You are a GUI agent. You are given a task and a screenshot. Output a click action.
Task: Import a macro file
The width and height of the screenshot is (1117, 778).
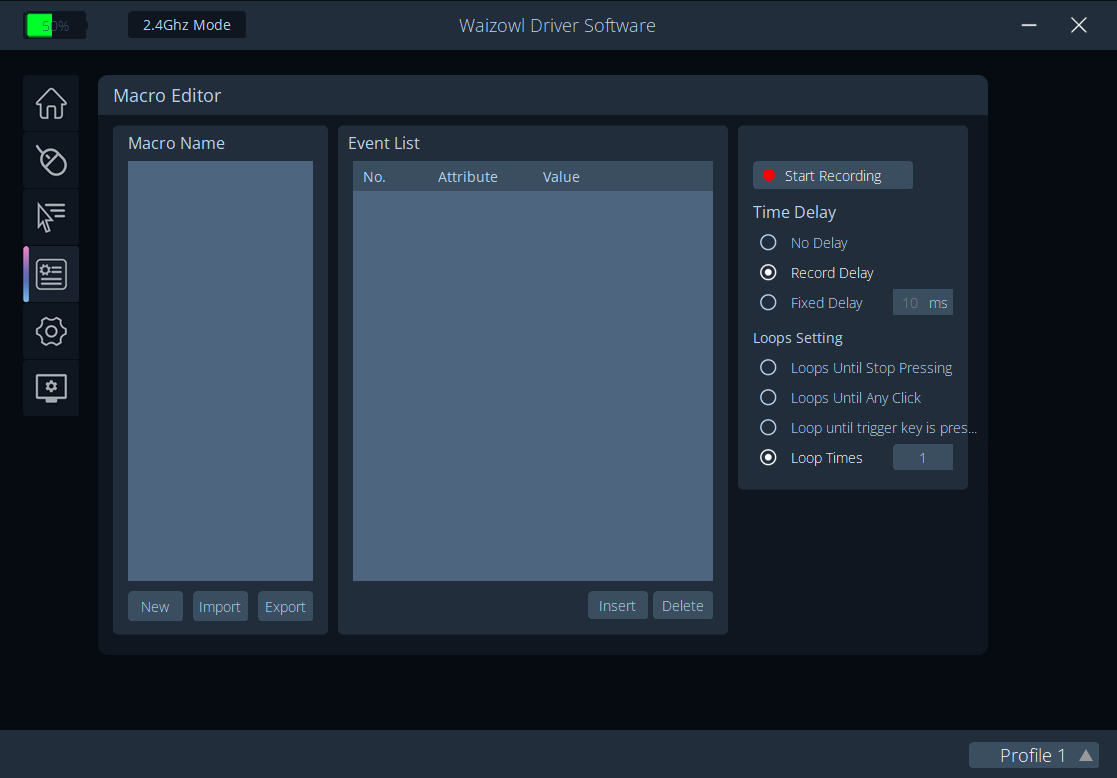(220, 606)
